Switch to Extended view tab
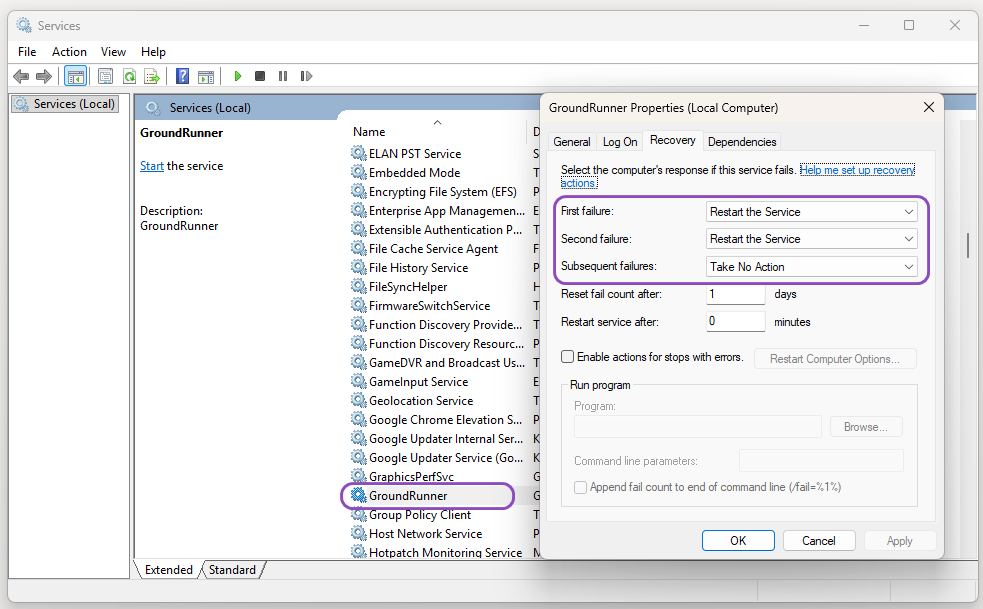Image resolution: width=983 pixels, height=609 pixels. click(x=169, y=569)
